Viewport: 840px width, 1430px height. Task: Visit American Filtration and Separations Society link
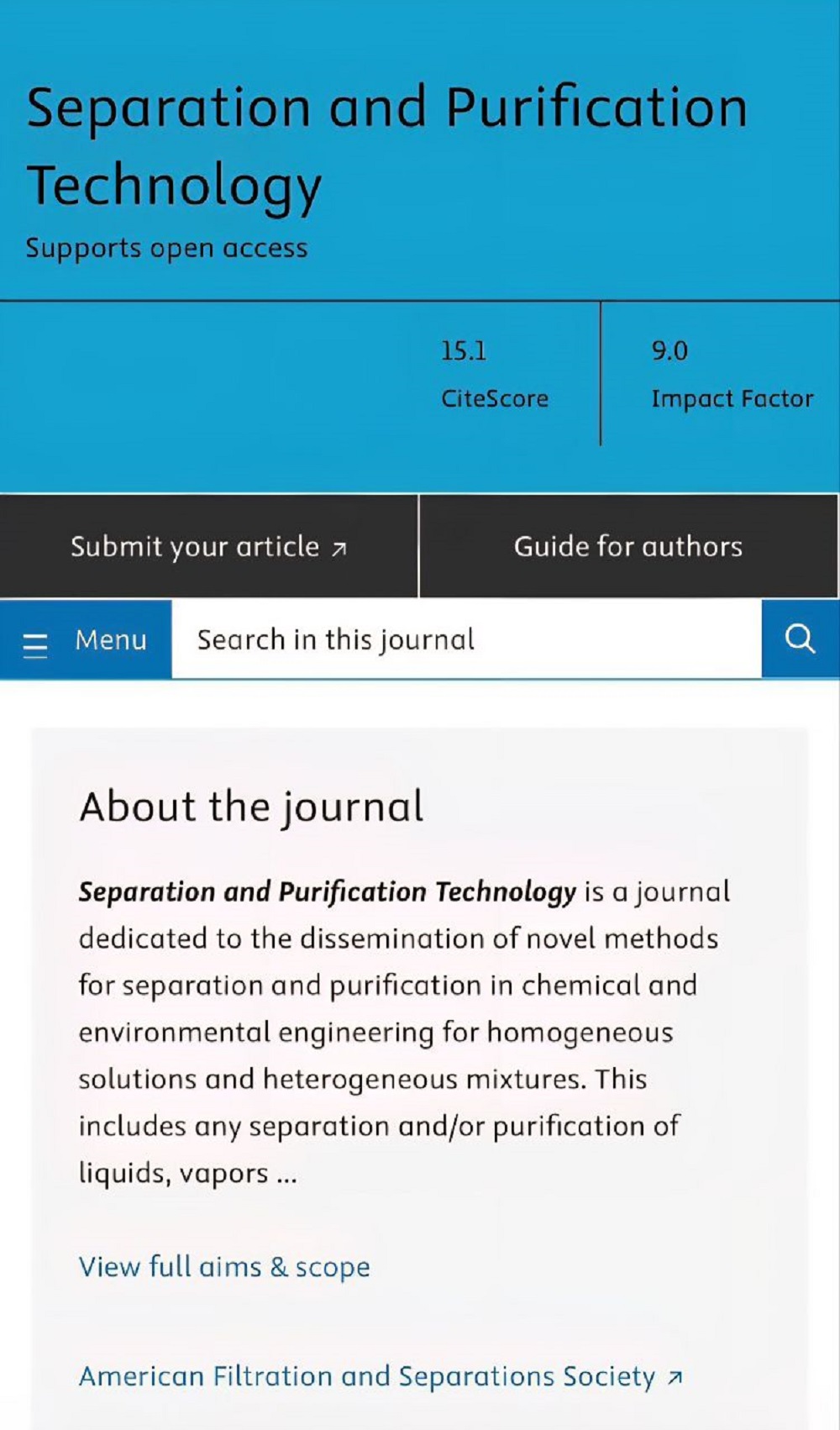(x=367, y=1376)
